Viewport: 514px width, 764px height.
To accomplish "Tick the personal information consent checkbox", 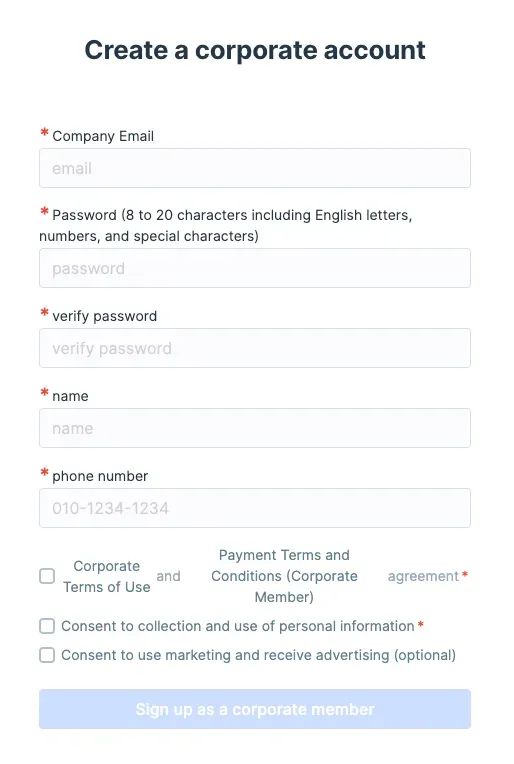I will pyautogui.click(x=47, y=626).
